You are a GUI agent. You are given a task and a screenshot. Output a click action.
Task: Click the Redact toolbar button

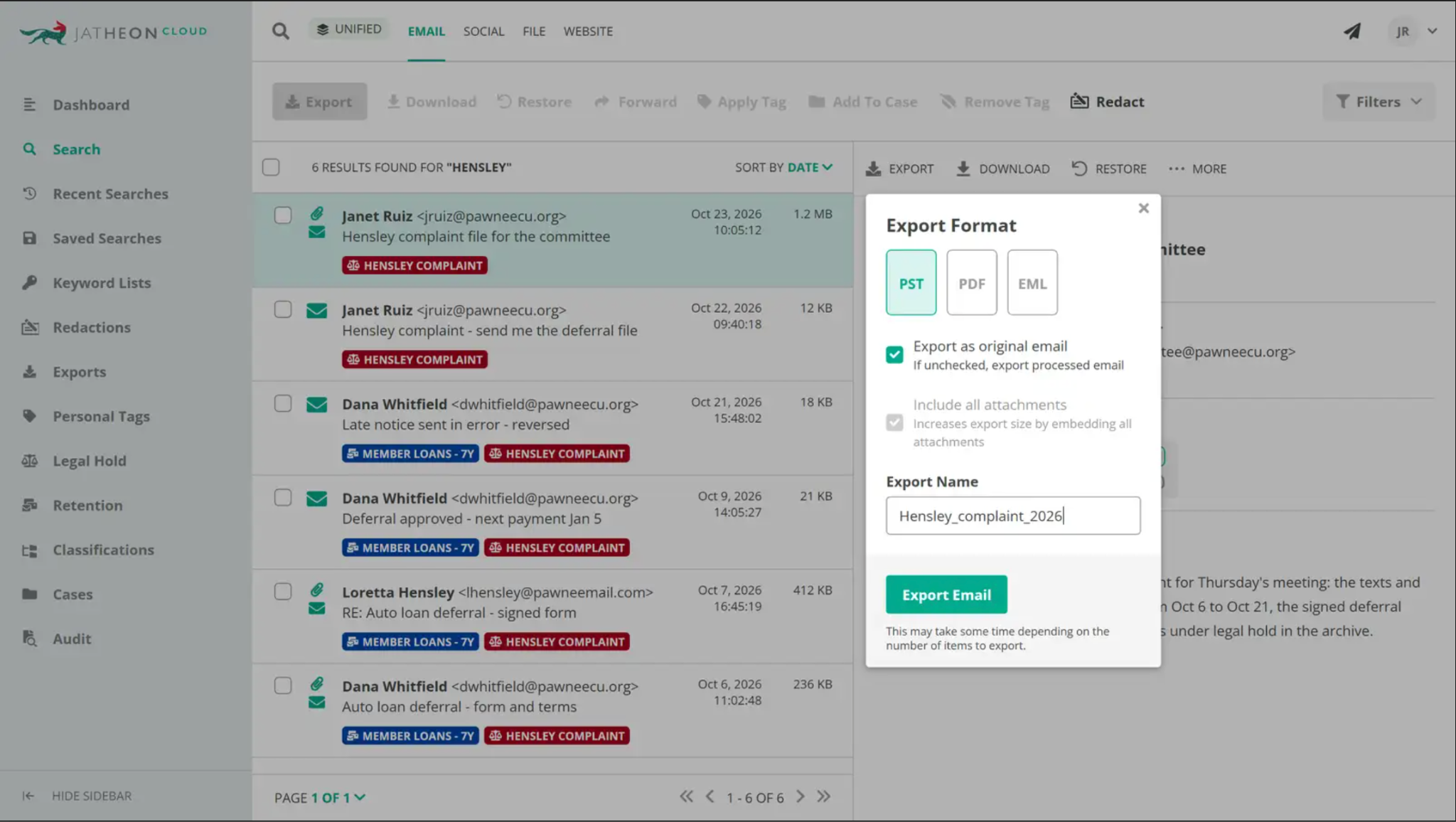click(x=1107, y=102)
